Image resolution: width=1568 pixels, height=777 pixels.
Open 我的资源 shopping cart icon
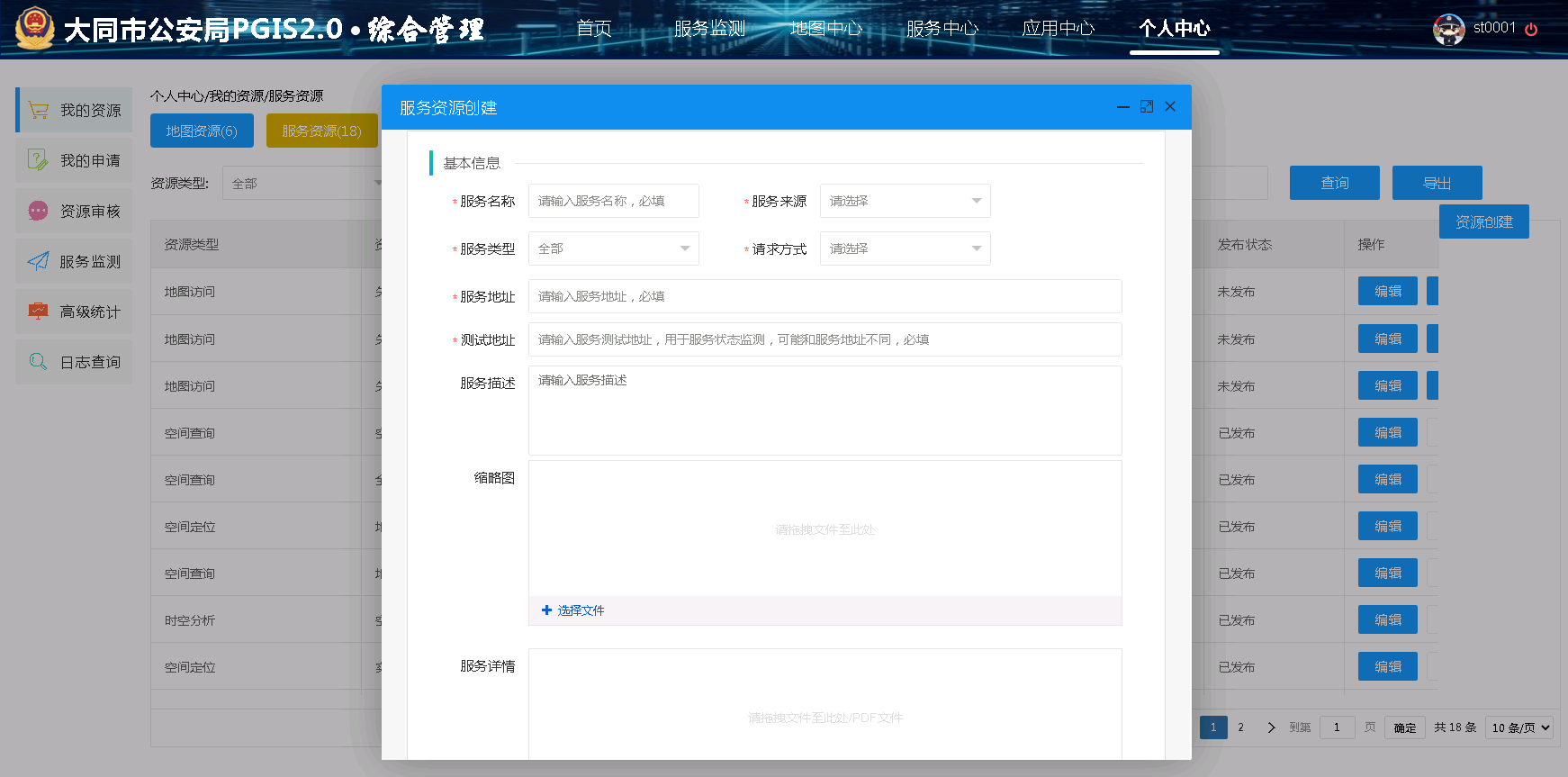[39, 110]
